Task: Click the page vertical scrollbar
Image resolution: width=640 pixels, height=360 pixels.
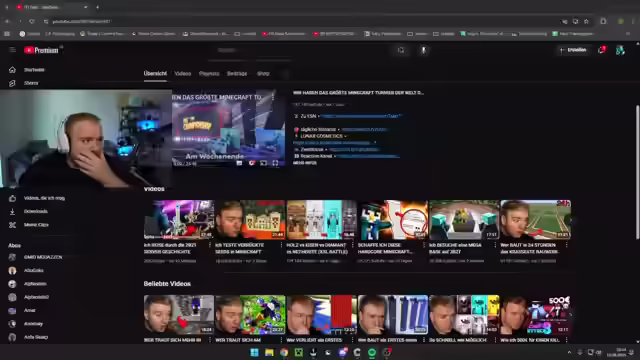Action: (637, 171)
